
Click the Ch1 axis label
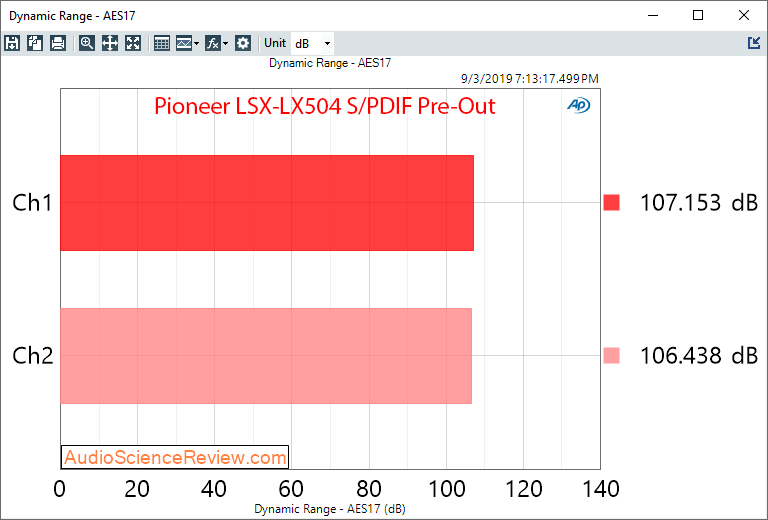click(x=32, y=203)
